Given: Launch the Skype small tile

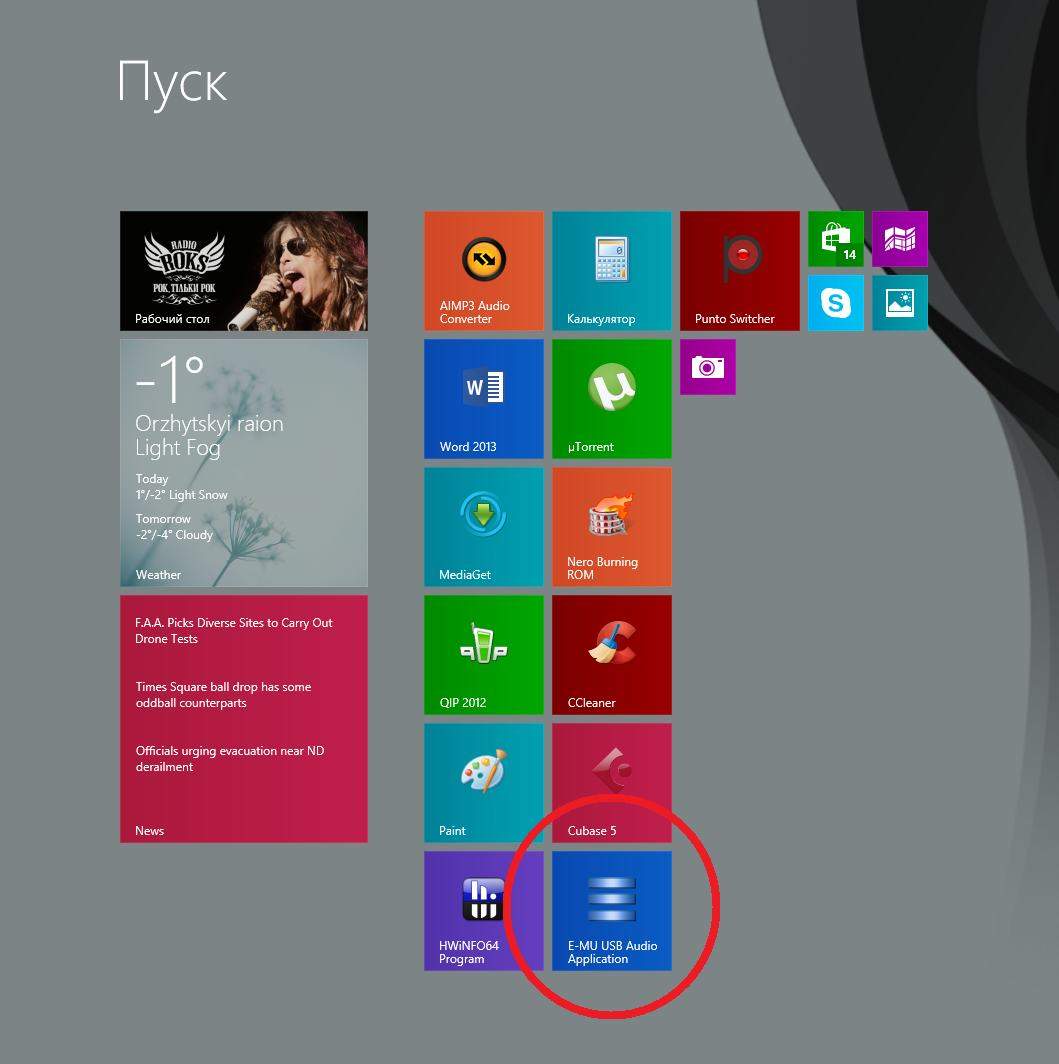Looking at the screenshot, I should [836, 303].
